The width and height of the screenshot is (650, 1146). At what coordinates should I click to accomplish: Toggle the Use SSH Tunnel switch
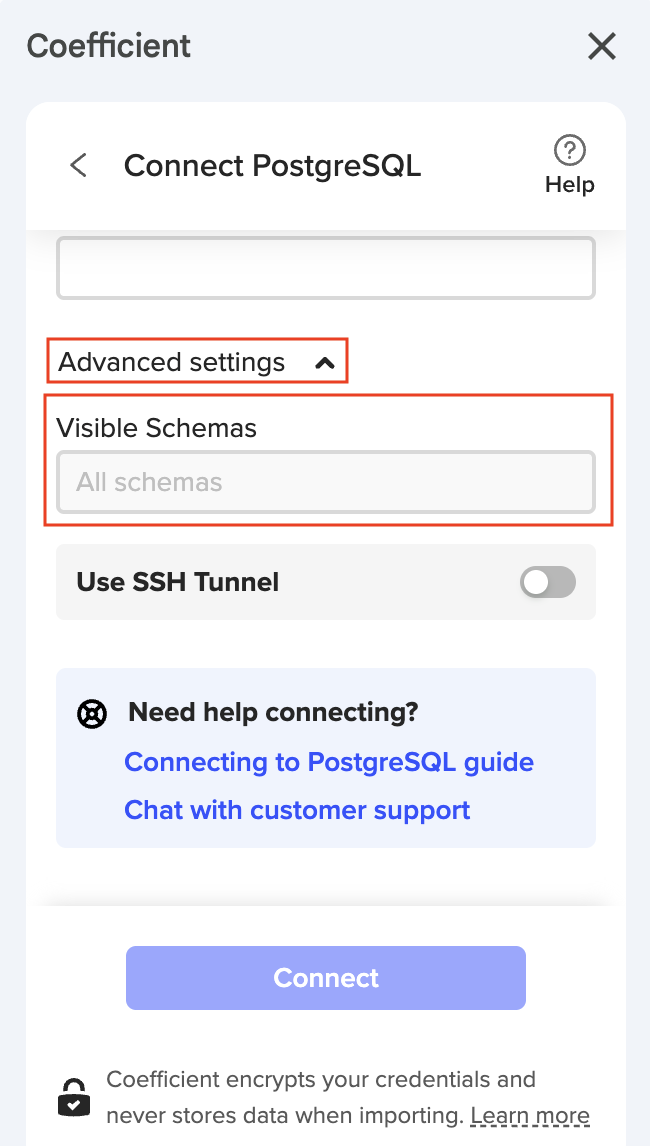547,582
